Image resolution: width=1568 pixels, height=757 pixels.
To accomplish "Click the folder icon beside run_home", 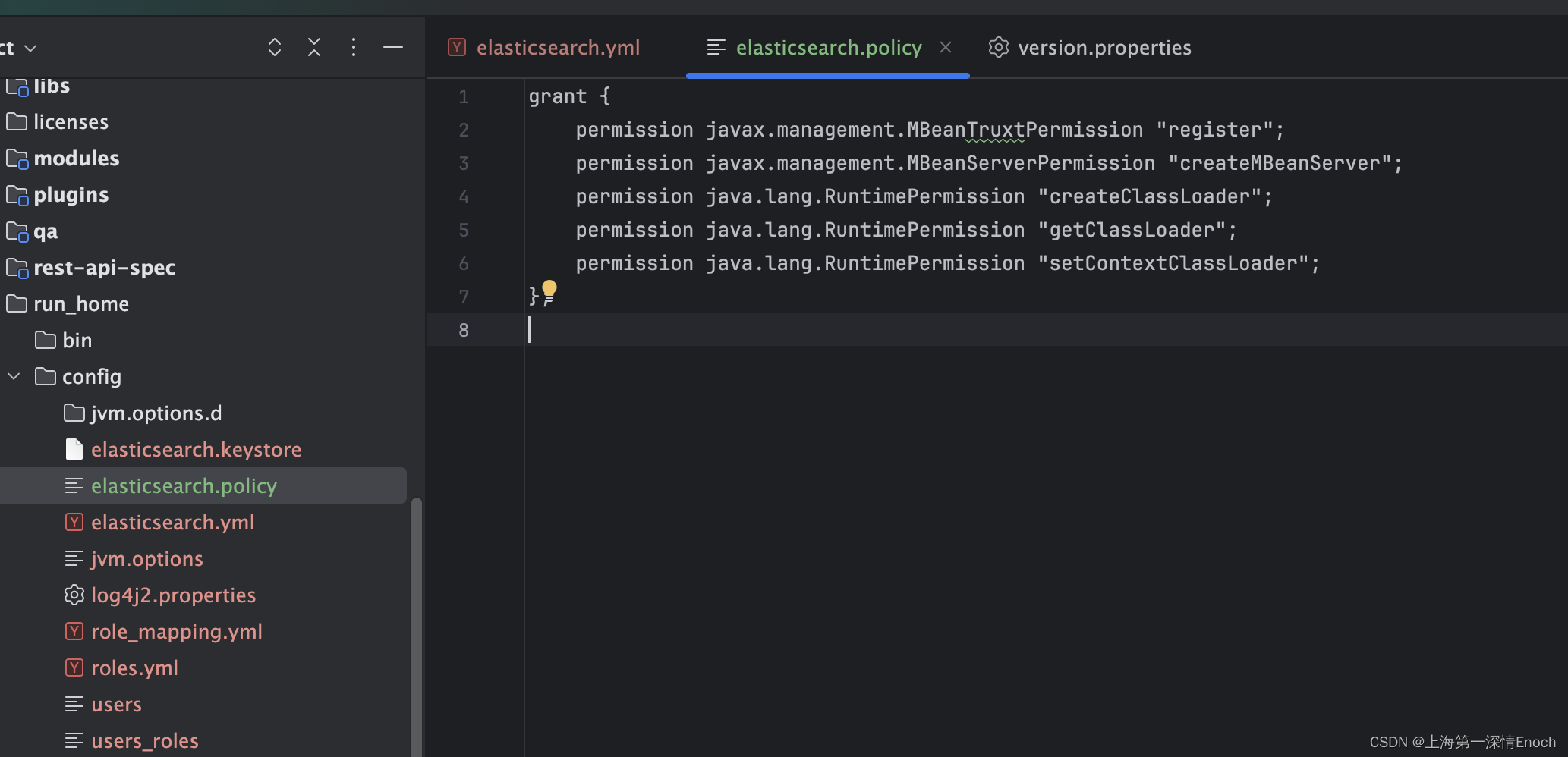I will (x=17, y=303).
